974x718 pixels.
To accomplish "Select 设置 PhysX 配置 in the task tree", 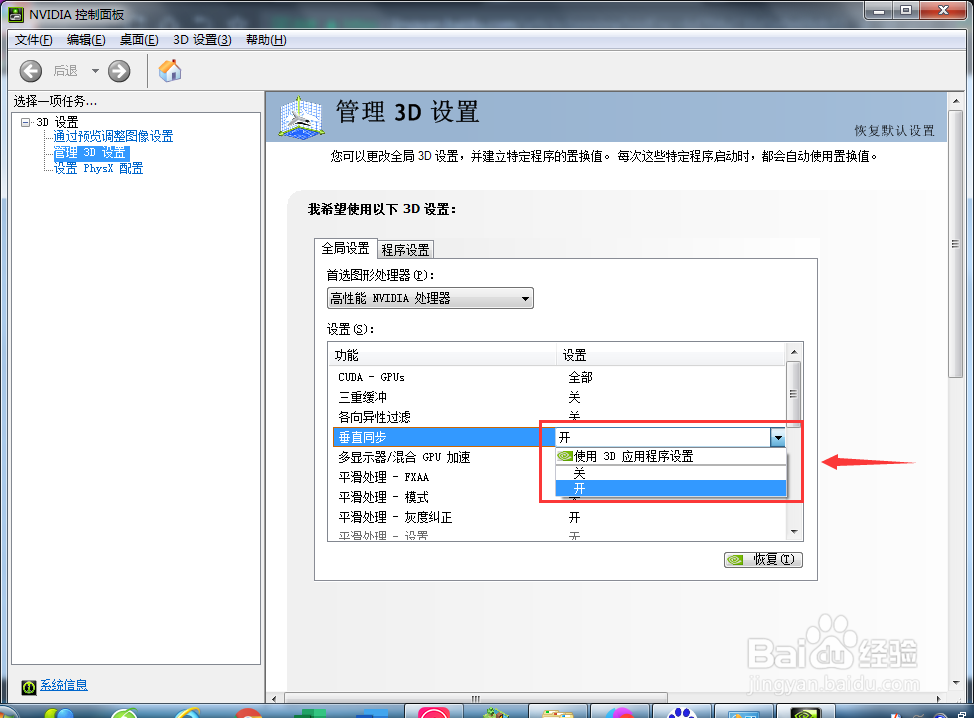I will point(98,168).
